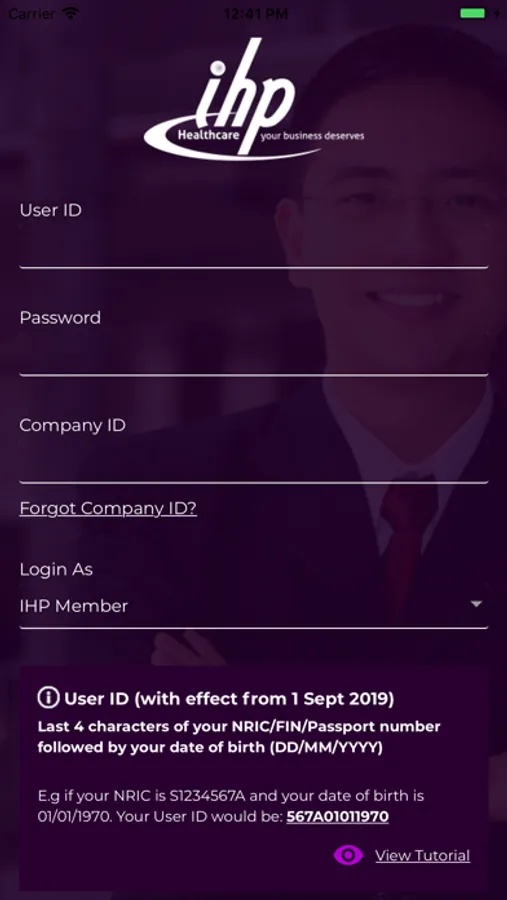Tap the Login As label
This screenshot has width=507, height=900.
click(x=56, y=569)
